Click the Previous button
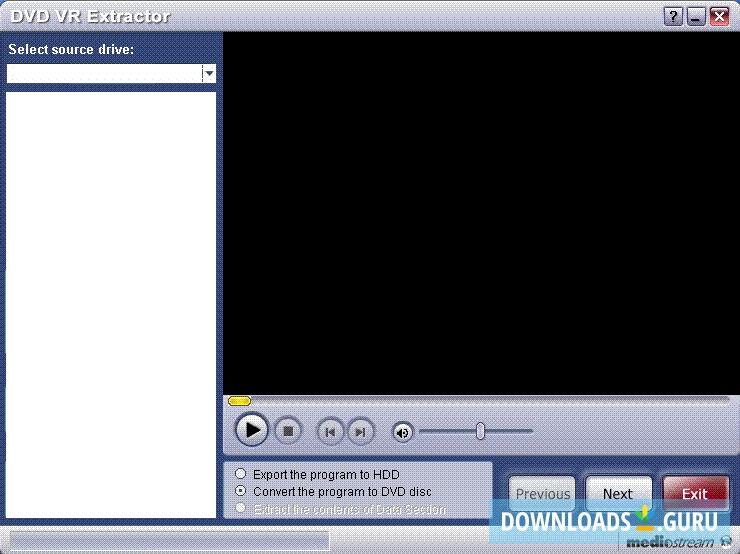The image size is (740, 554). (542, 494)
